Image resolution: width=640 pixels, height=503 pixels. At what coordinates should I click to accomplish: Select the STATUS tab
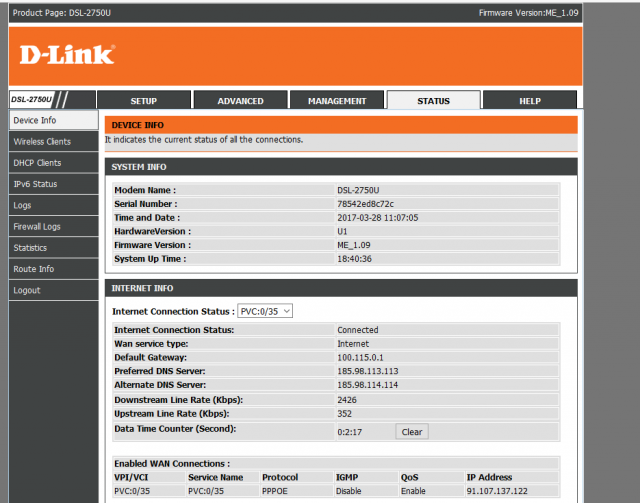click(x=433, y=101)
